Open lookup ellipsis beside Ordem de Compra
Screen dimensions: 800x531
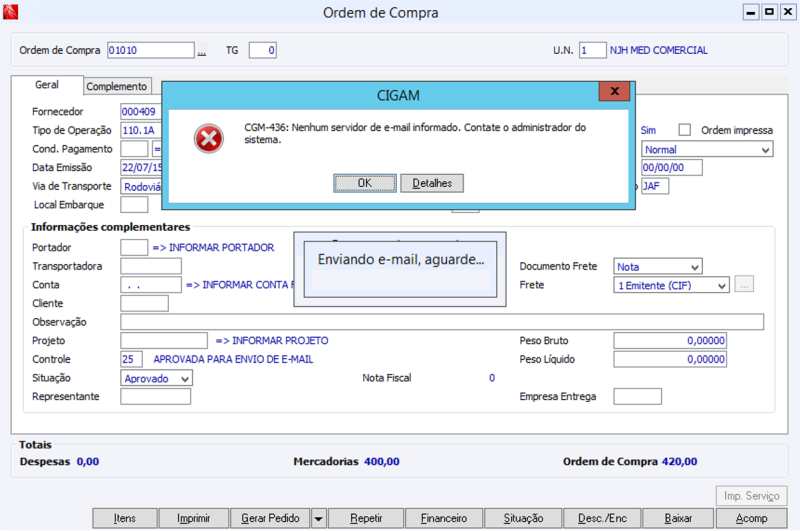coord(202,51)
